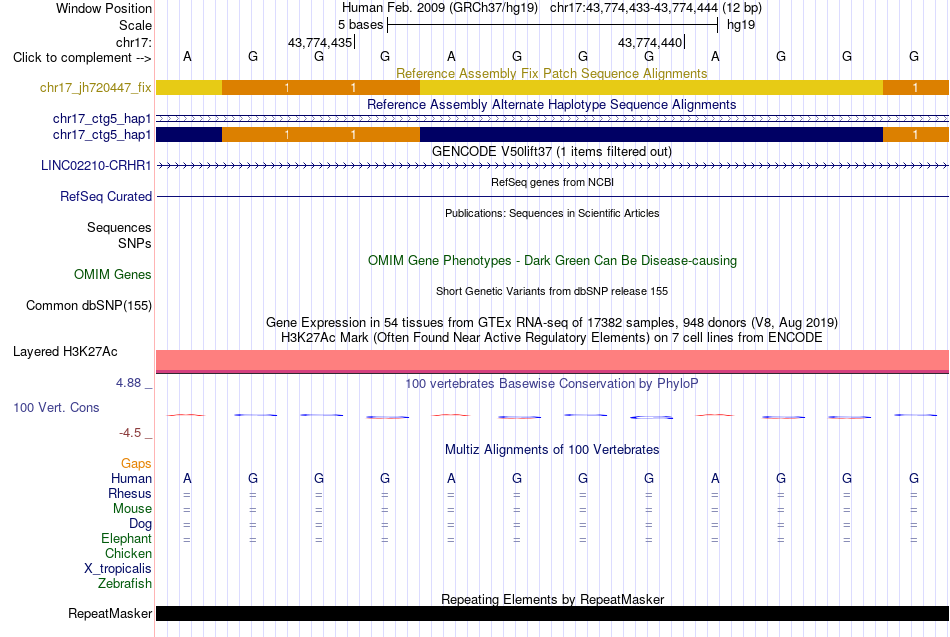Open the 'RefSeq genes from NCBI' title
Screen dimensions: 950x637
(552, 182)
